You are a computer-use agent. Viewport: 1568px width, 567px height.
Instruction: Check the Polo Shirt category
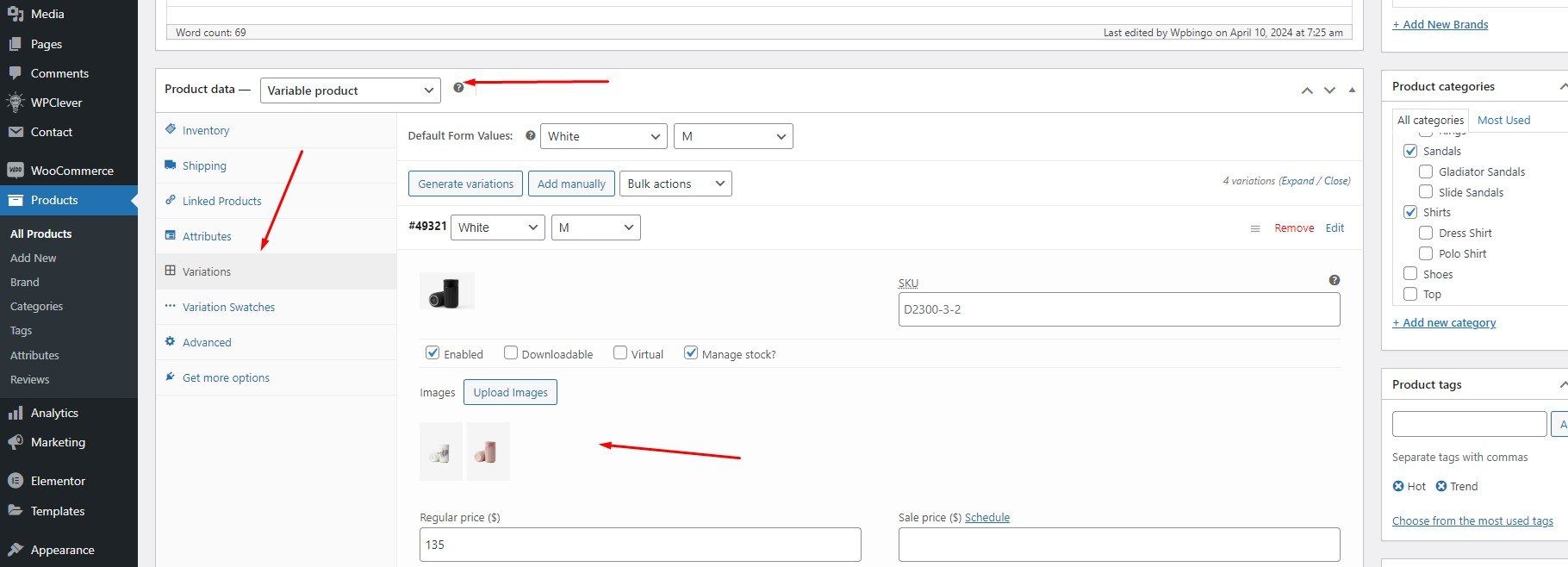(1426, 252)
